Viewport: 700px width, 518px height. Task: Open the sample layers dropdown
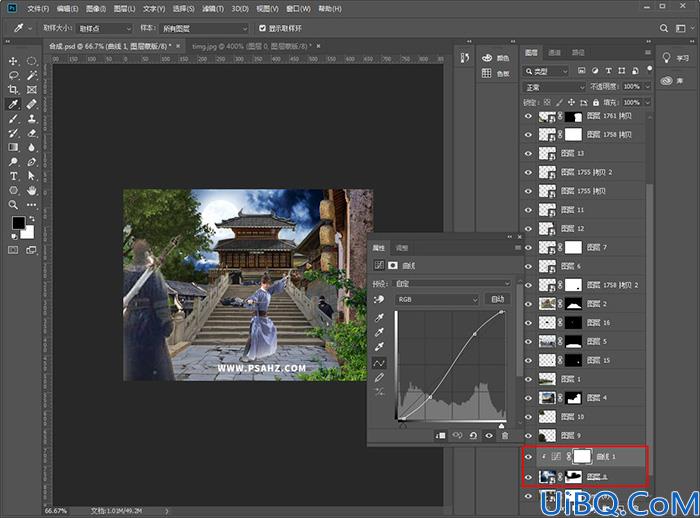(204, 28)
